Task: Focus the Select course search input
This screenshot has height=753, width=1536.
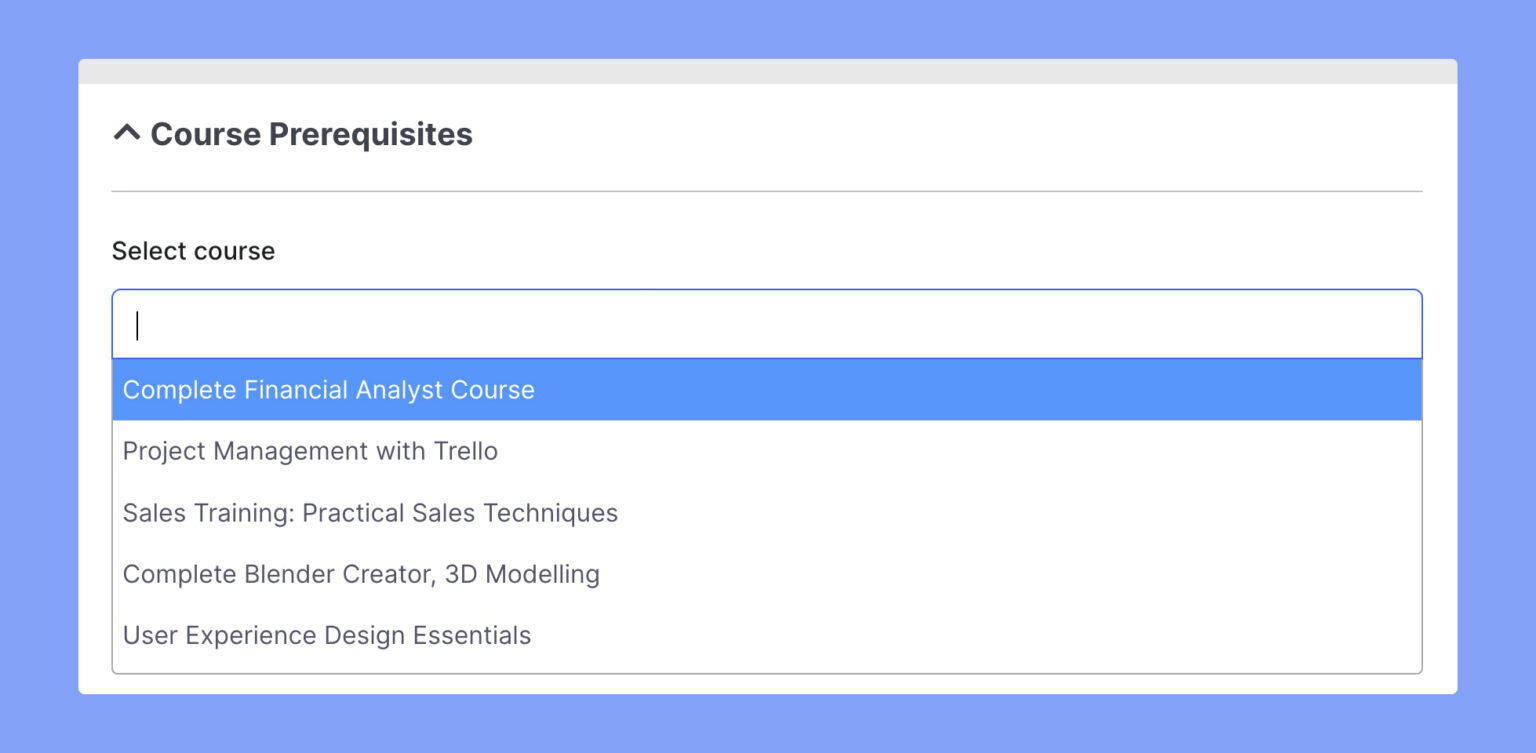Action: (766, 325)
